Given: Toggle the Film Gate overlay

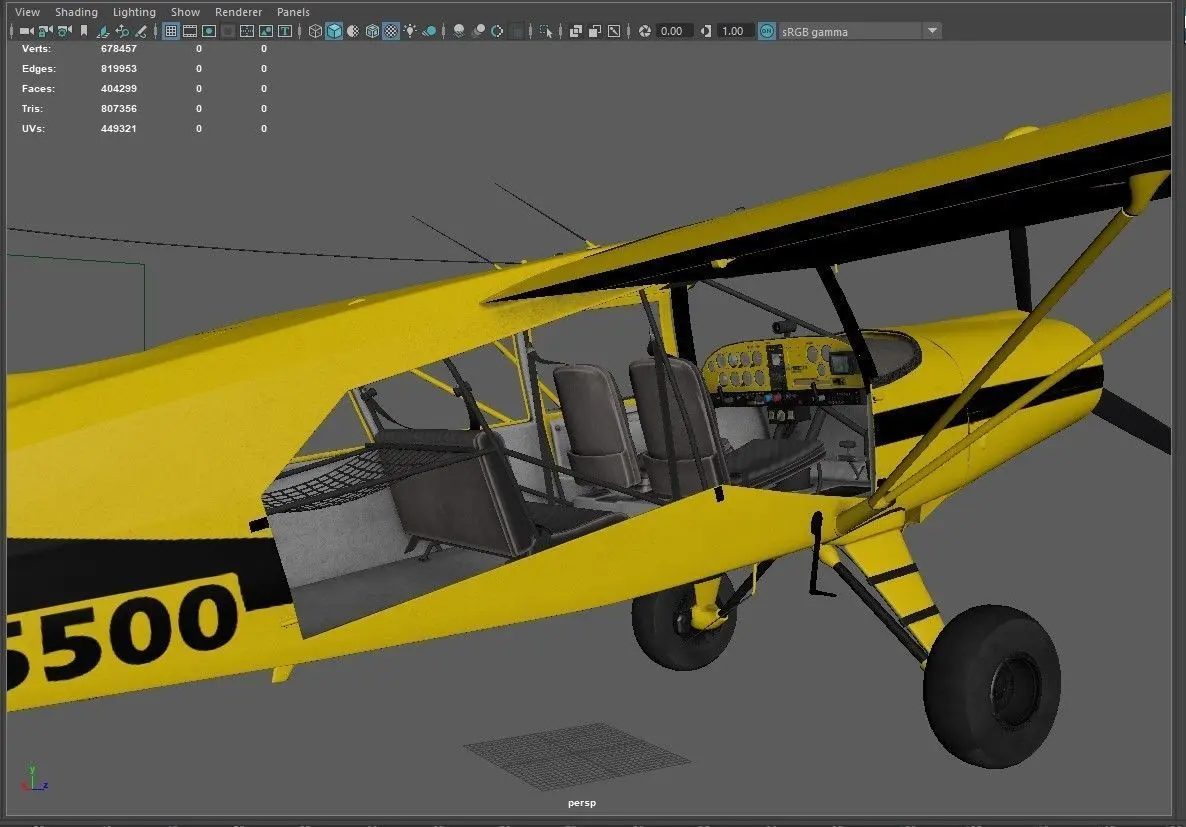Looking at the screenshot, I should point(190,31).
